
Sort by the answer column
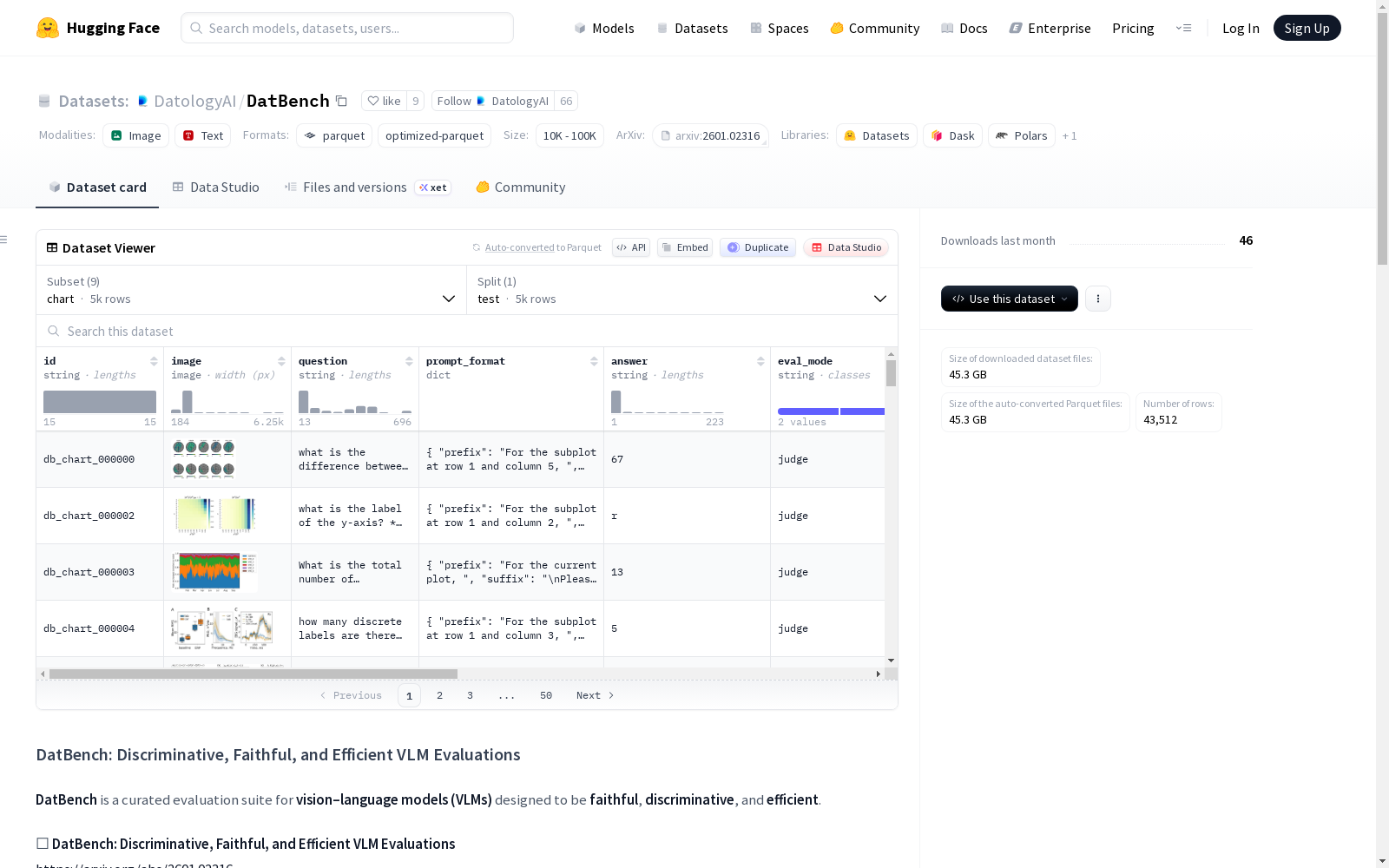(760, 361)
